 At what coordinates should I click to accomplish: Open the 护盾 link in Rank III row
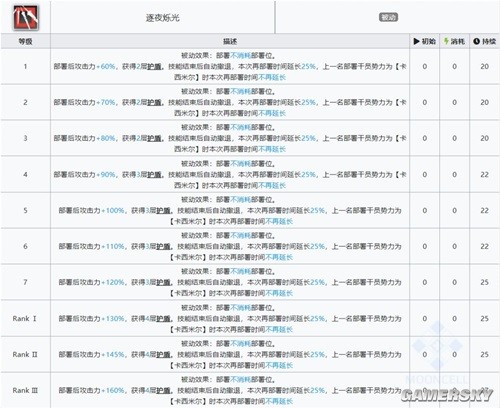tap(163, 390)
